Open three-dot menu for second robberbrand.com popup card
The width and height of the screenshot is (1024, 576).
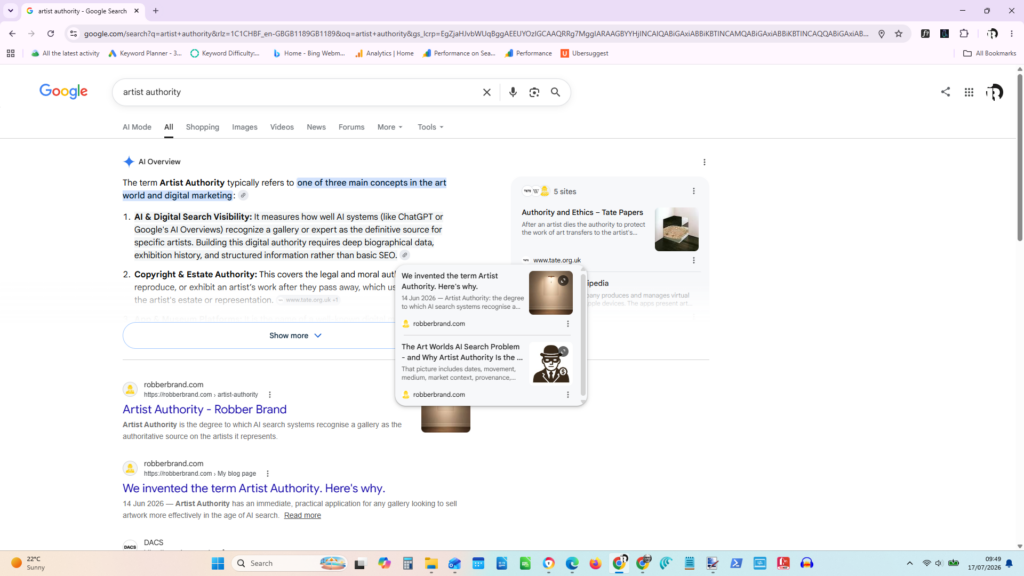click(568, 394)
